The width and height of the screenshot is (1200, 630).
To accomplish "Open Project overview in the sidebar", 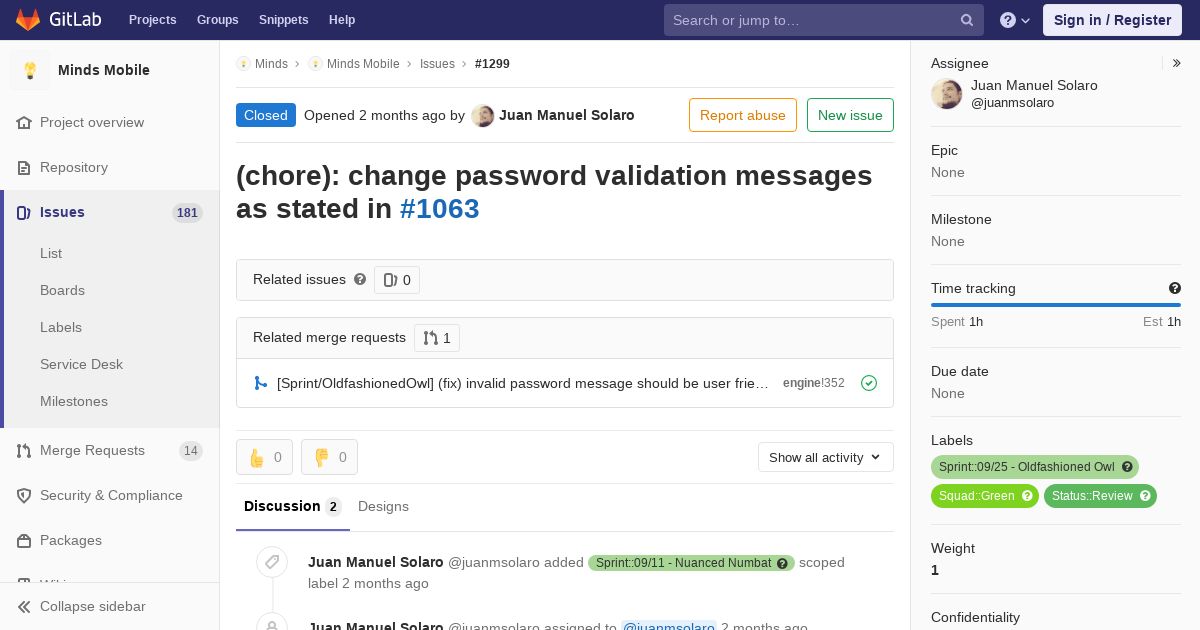I will 92,122.
